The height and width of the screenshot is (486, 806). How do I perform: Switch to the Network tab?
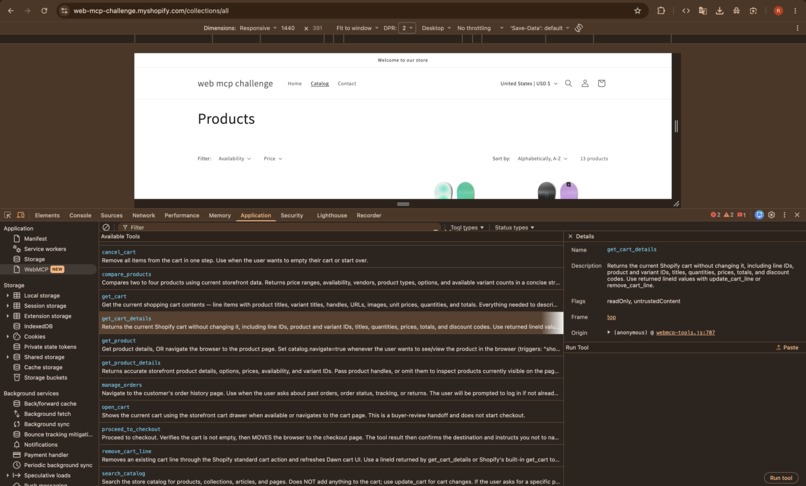143,215
